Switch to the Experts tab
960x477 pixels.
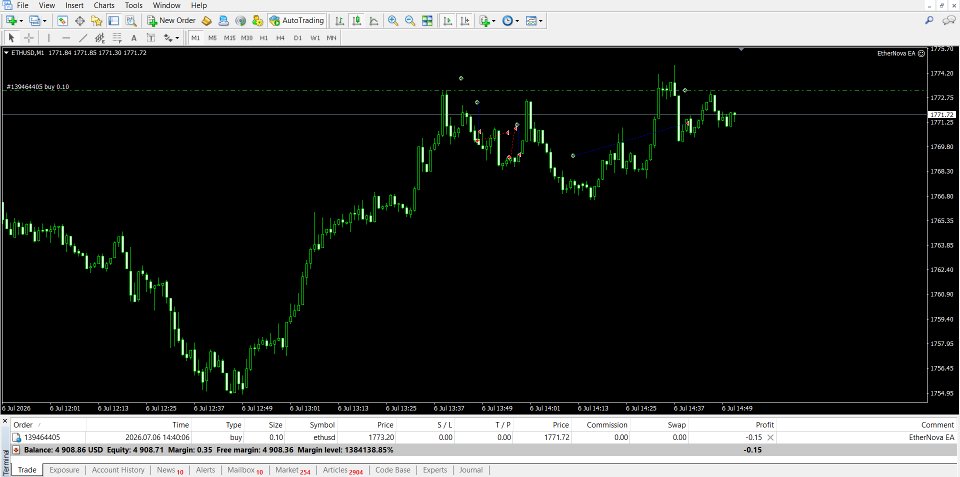[435, 470]
